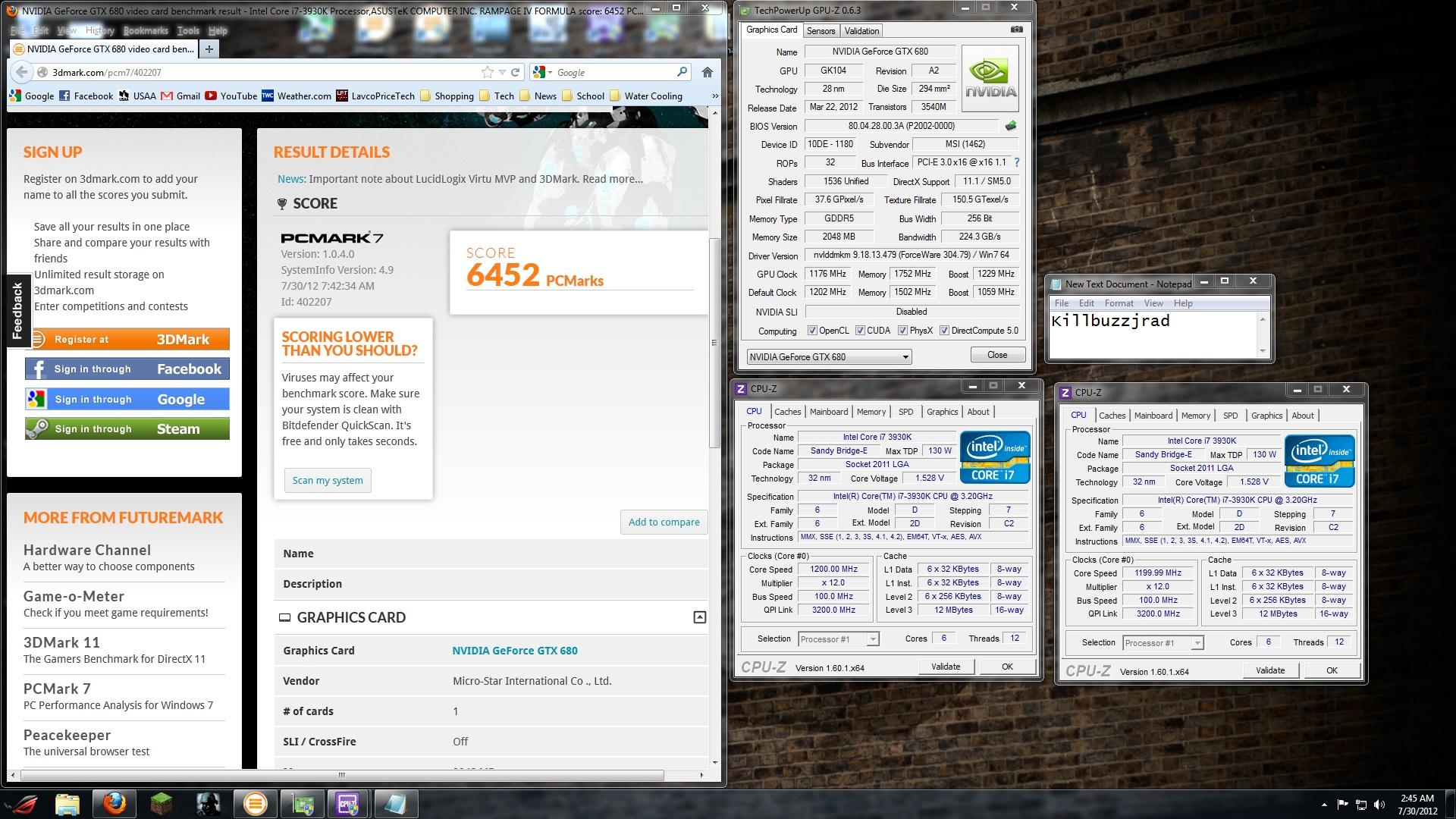Click the page horizontal scrollbar
The image size is (1456, 819).
(342, 775)
